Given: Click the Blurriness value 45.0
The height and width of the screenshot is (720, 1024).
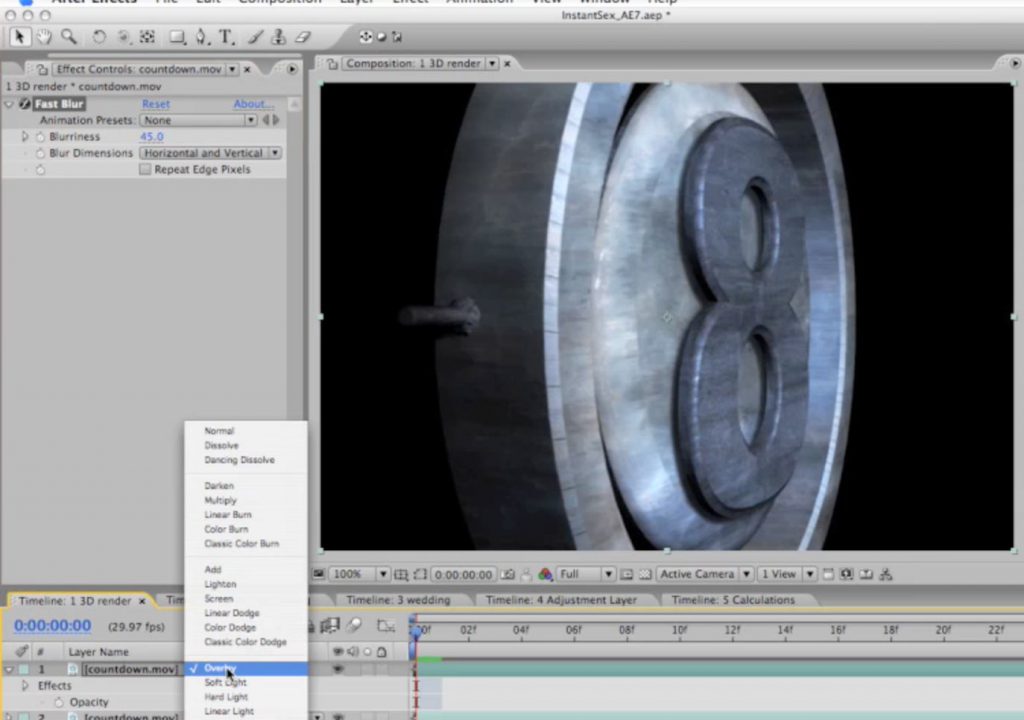Looking at the screenshot, I should tap(152, 137).
